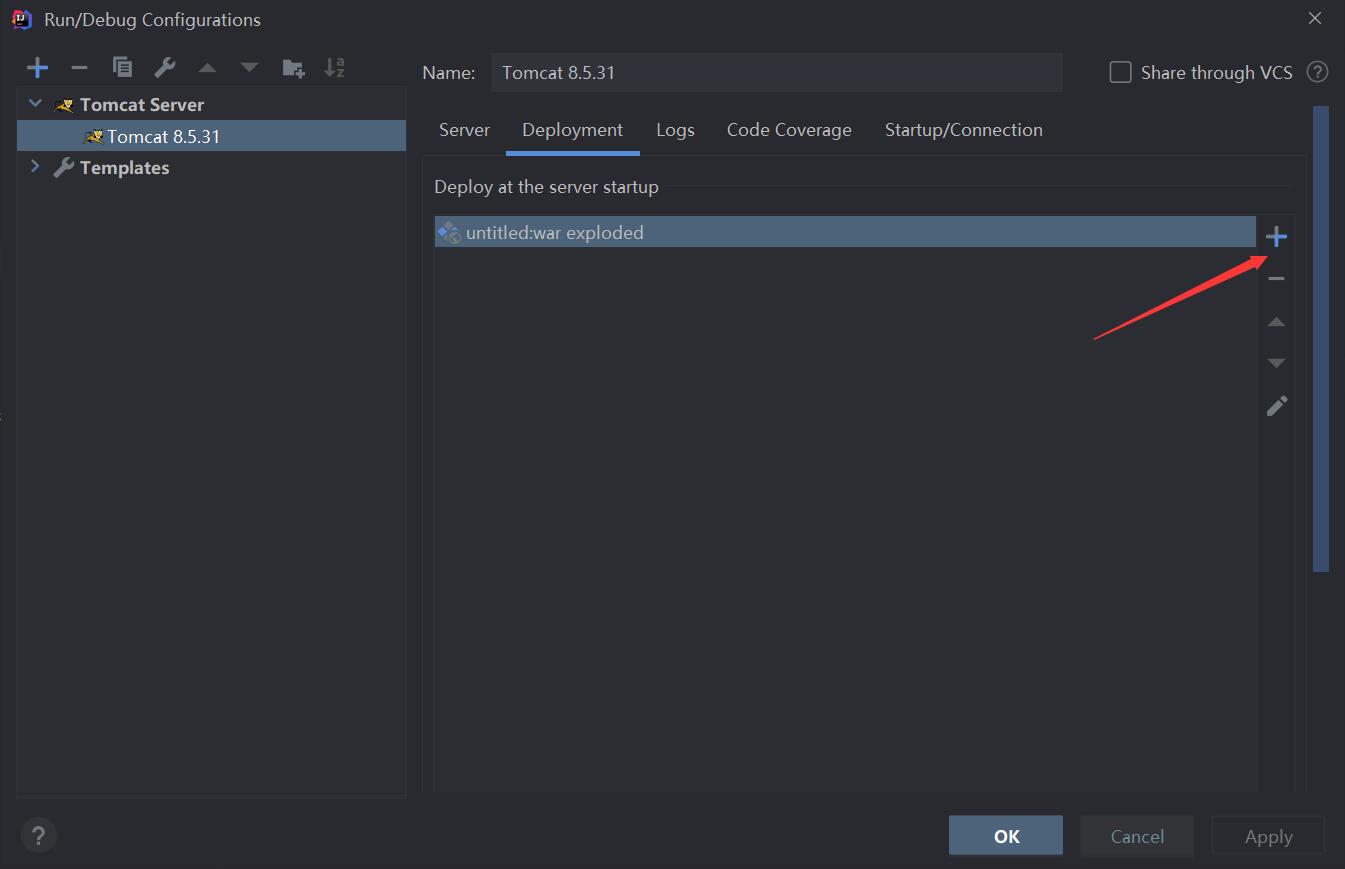
Task: Open the Logs tab
Action: click(x=675, y=130)
